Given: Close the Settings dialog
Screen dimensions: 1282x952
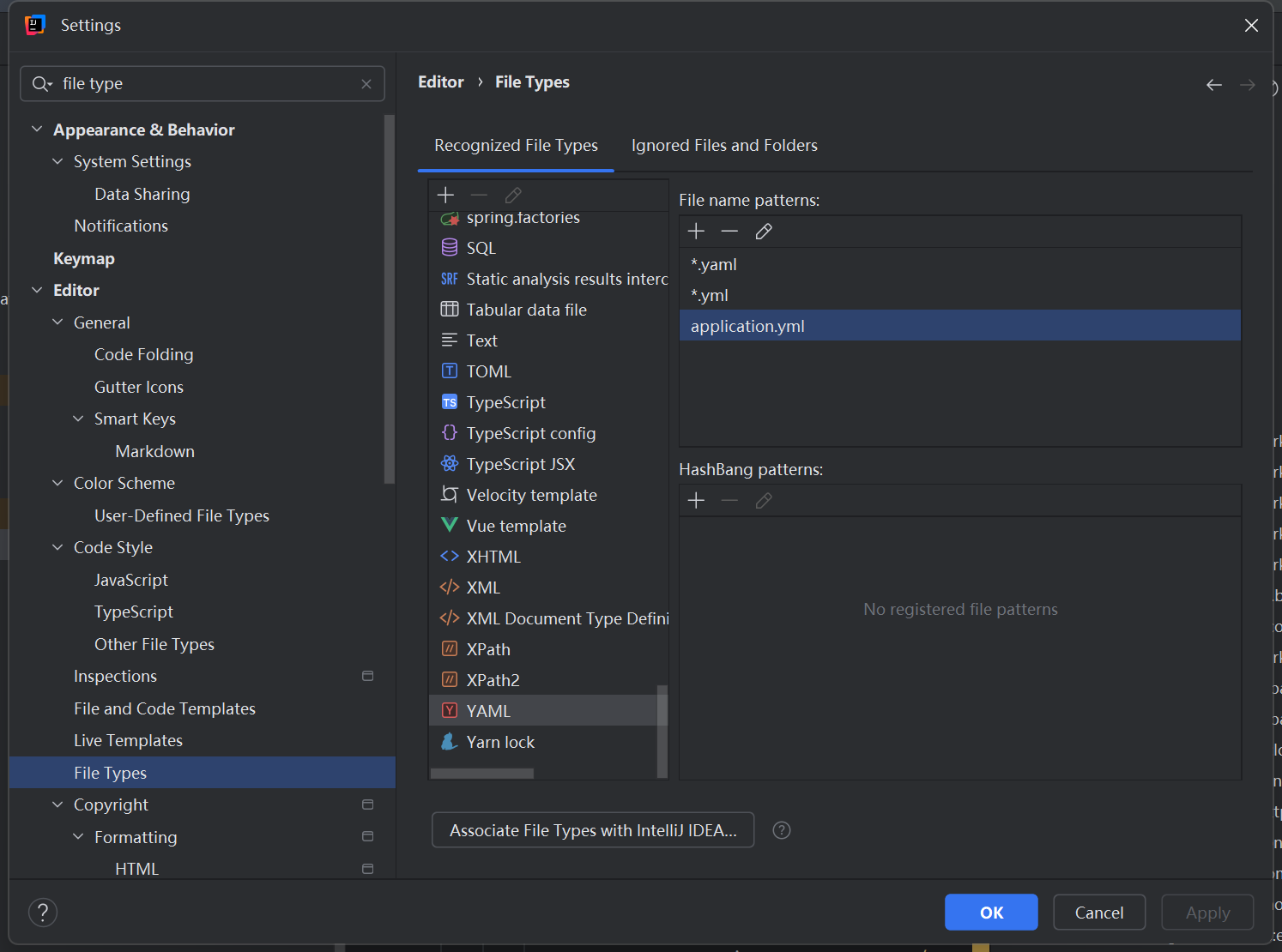Looking at the screenshot, I should coord(1251,26).
